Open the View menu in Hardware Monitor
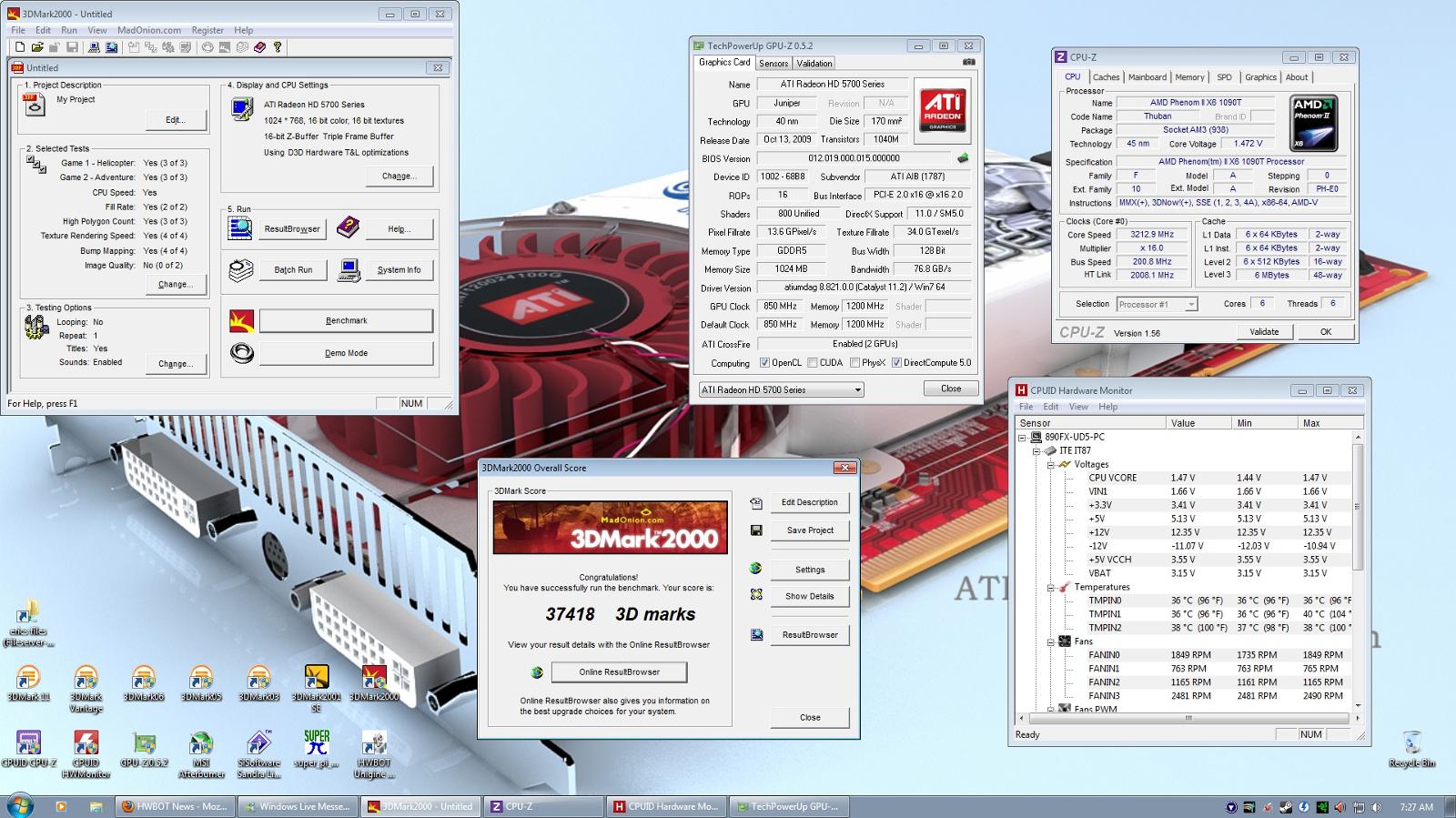The image size is (1456, 818). click(1078, 407)
